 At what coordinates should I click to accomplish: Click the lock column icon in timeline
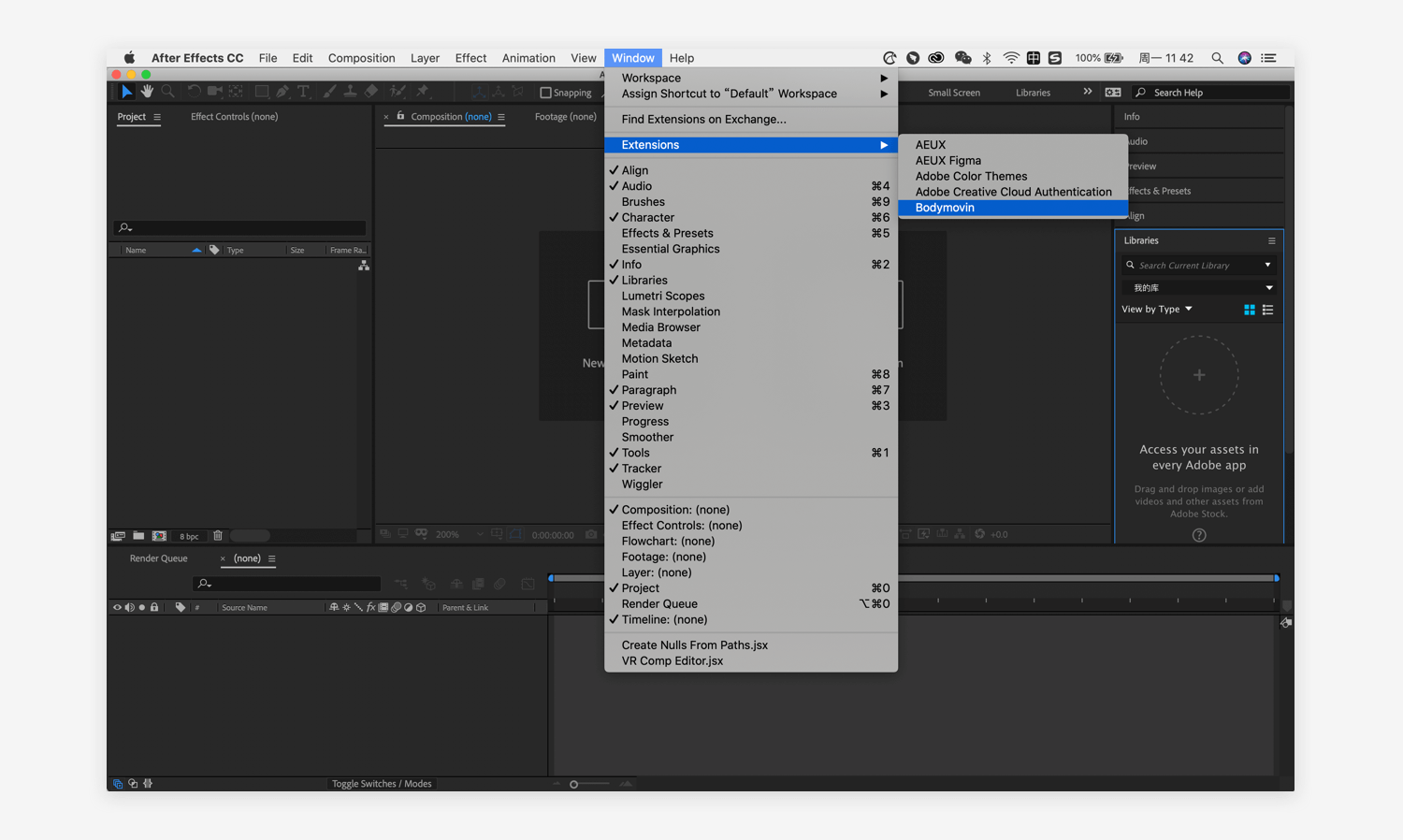pos(154,607)
